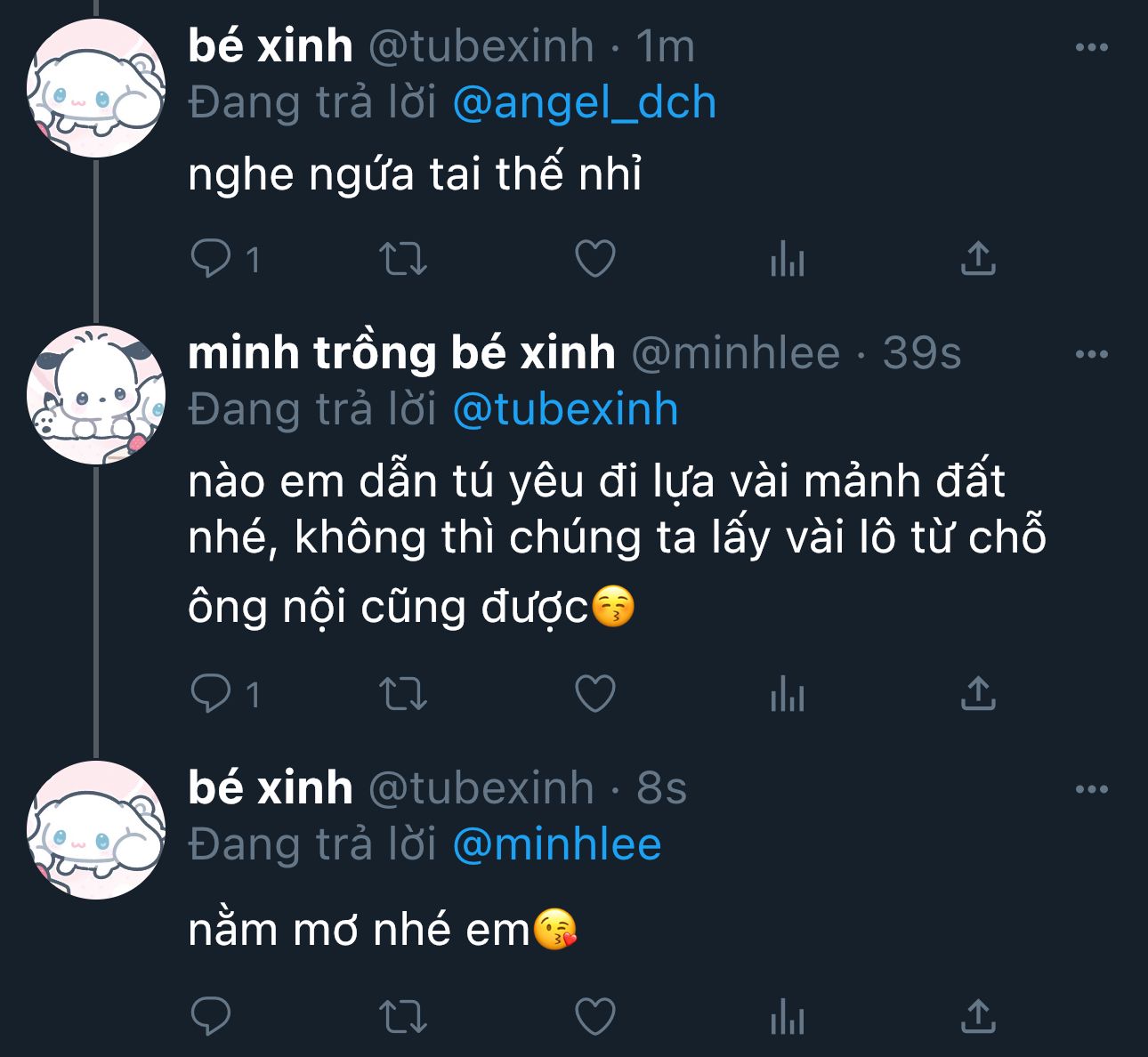Image resolution: width=1148 pixels, height=1057 pixels.
Task: Open minh trồng bé xinh's profile avatar
Action: pos(96,395)
